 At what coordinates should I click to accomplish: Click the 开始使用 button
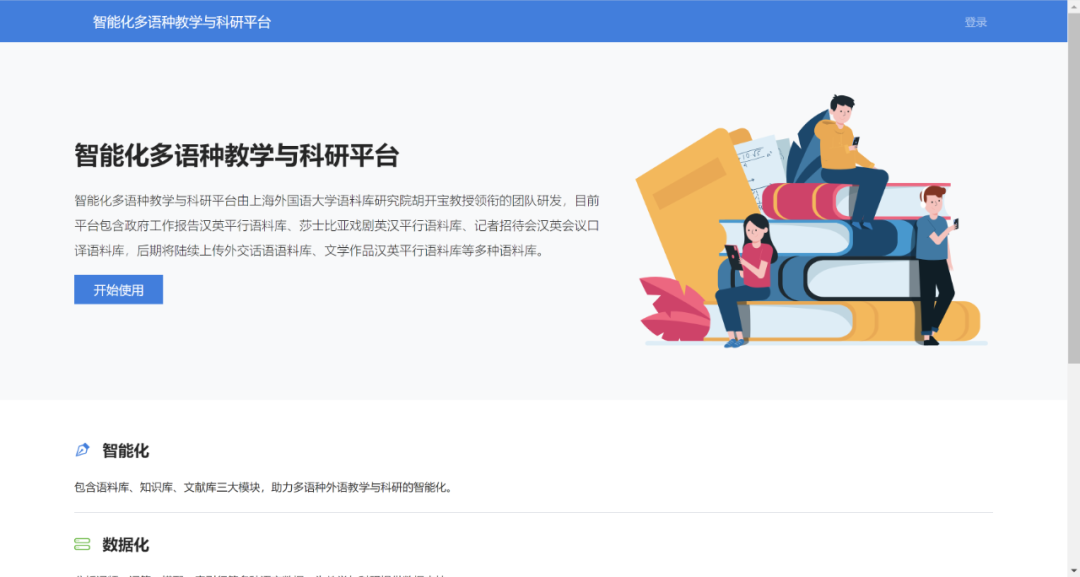pyautogui.click(x=118, y=289)
